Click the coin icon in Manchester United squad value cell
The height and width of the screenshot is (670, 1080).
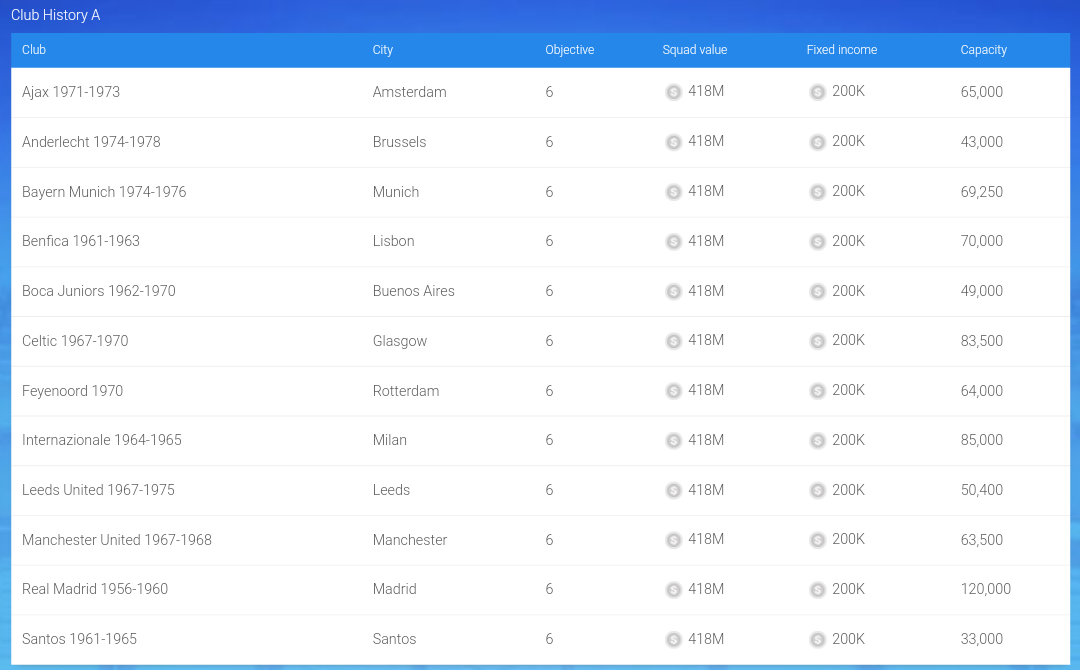point(674,540)
